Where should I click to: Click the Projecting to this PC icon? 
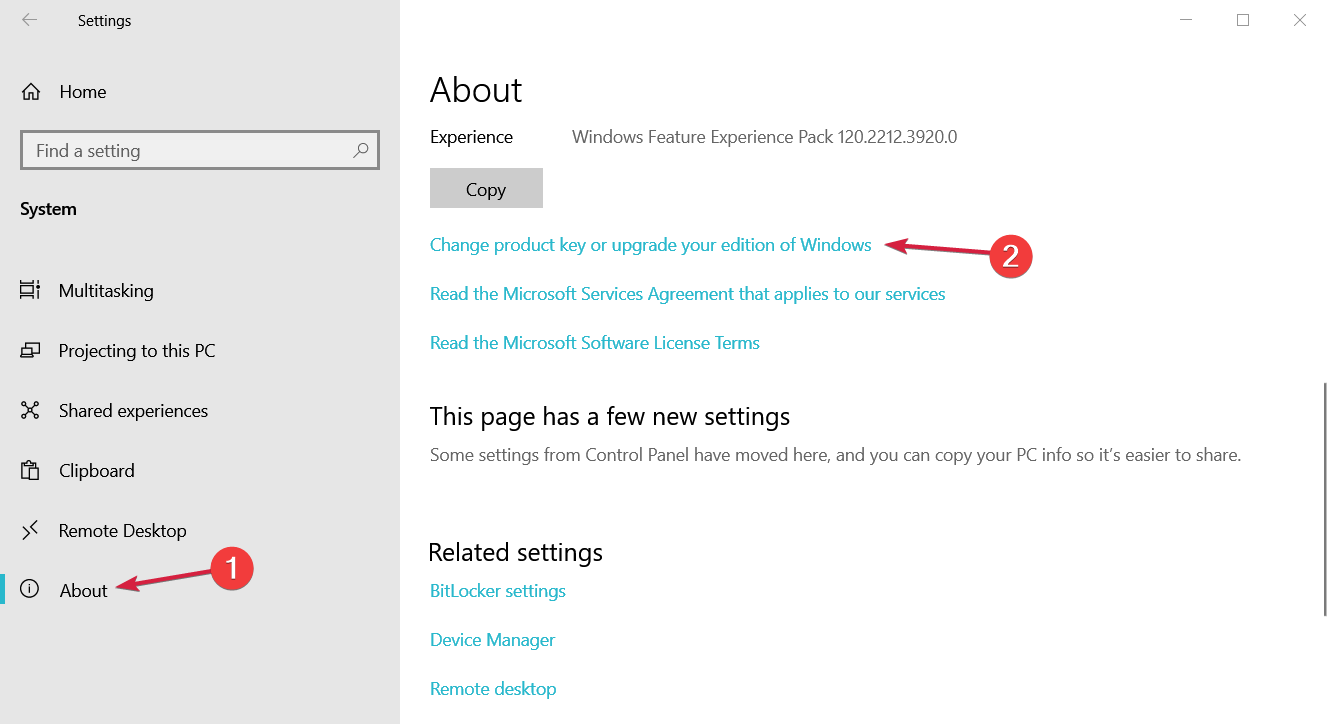30,350
